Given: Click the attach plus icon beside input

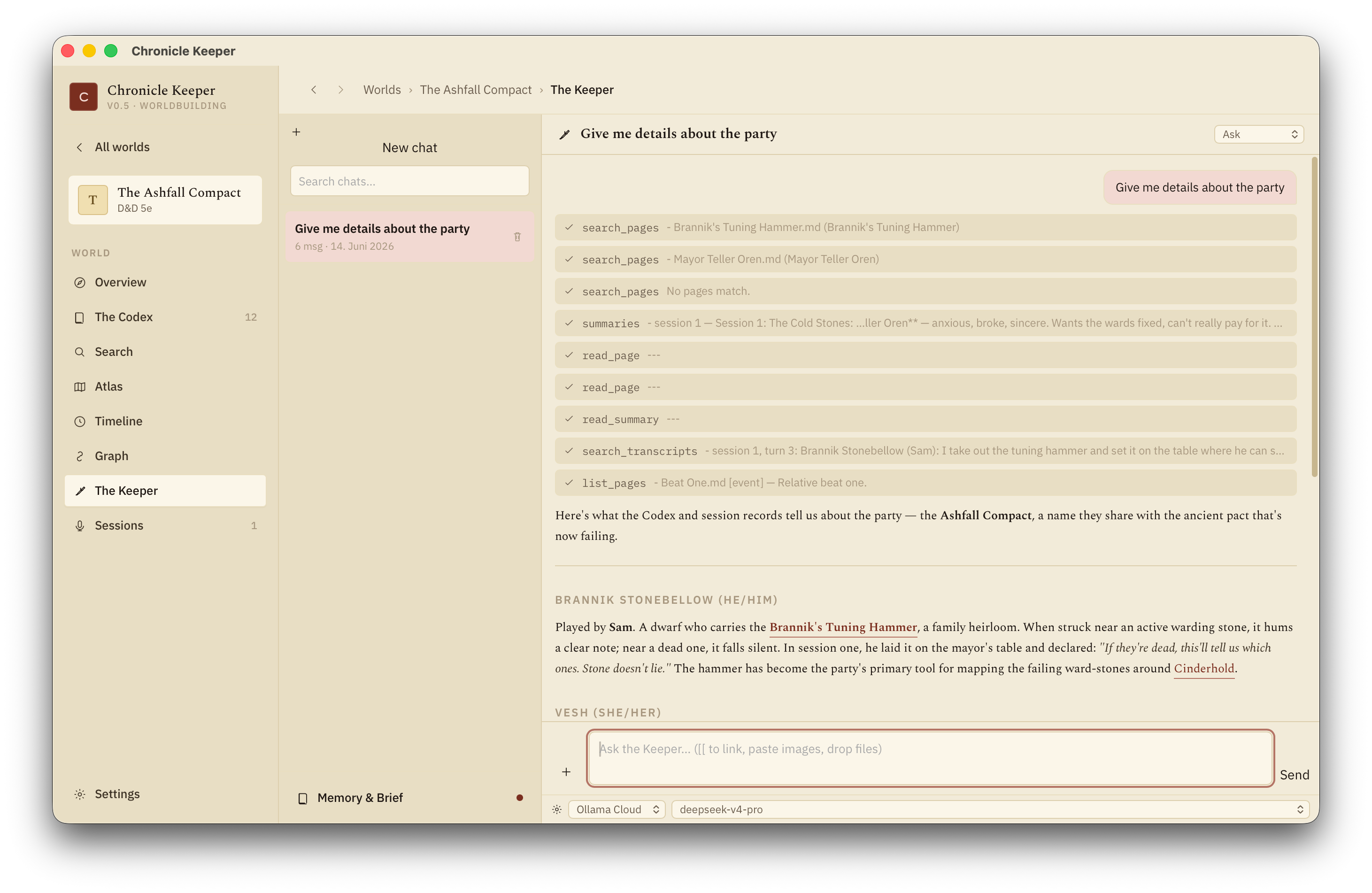Looking at the screenshot, I should (566, 772).
